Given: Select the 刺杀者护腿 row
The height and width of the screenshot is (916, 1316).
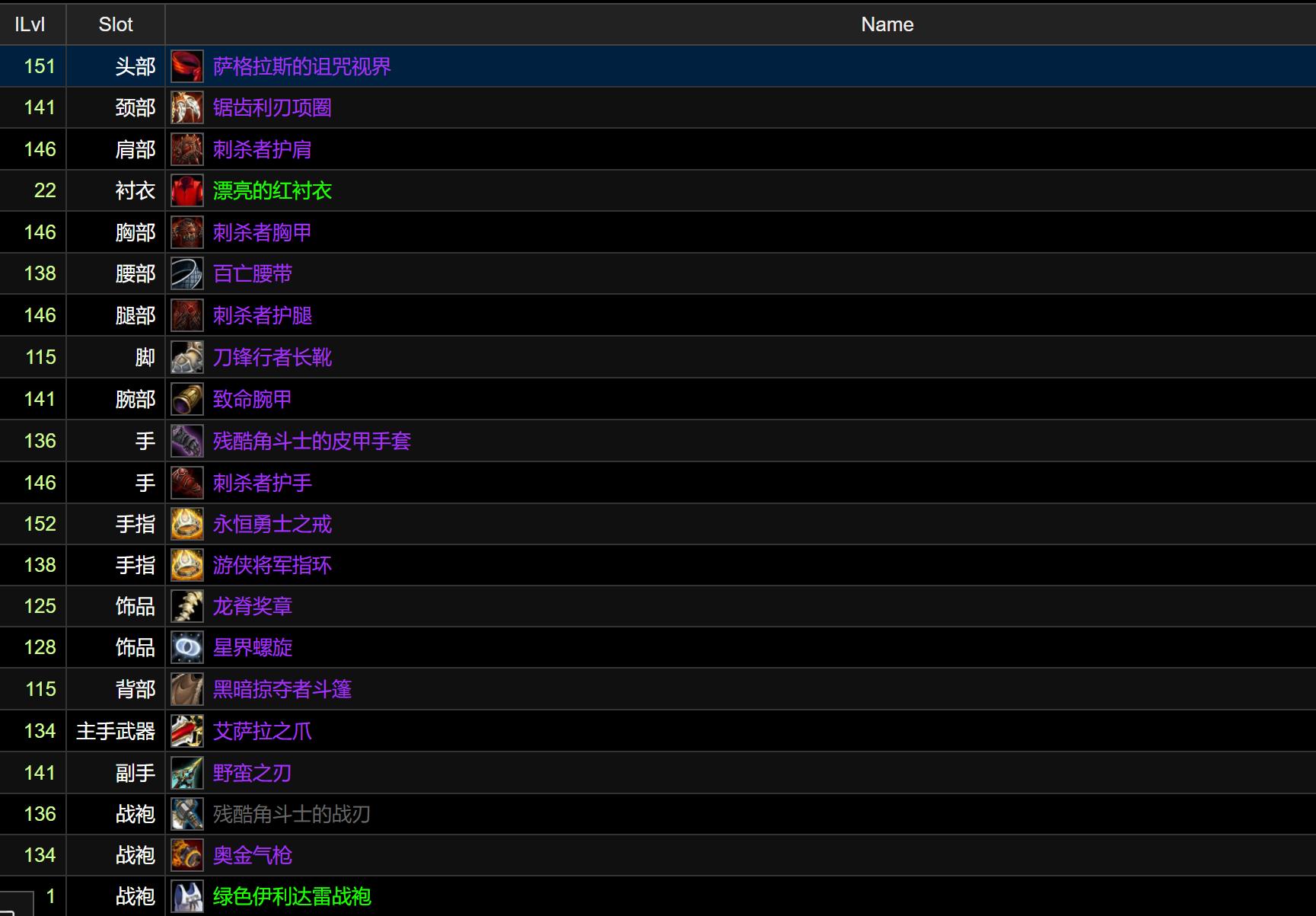Looking at the screenshot, I should (x=609, y=315).
